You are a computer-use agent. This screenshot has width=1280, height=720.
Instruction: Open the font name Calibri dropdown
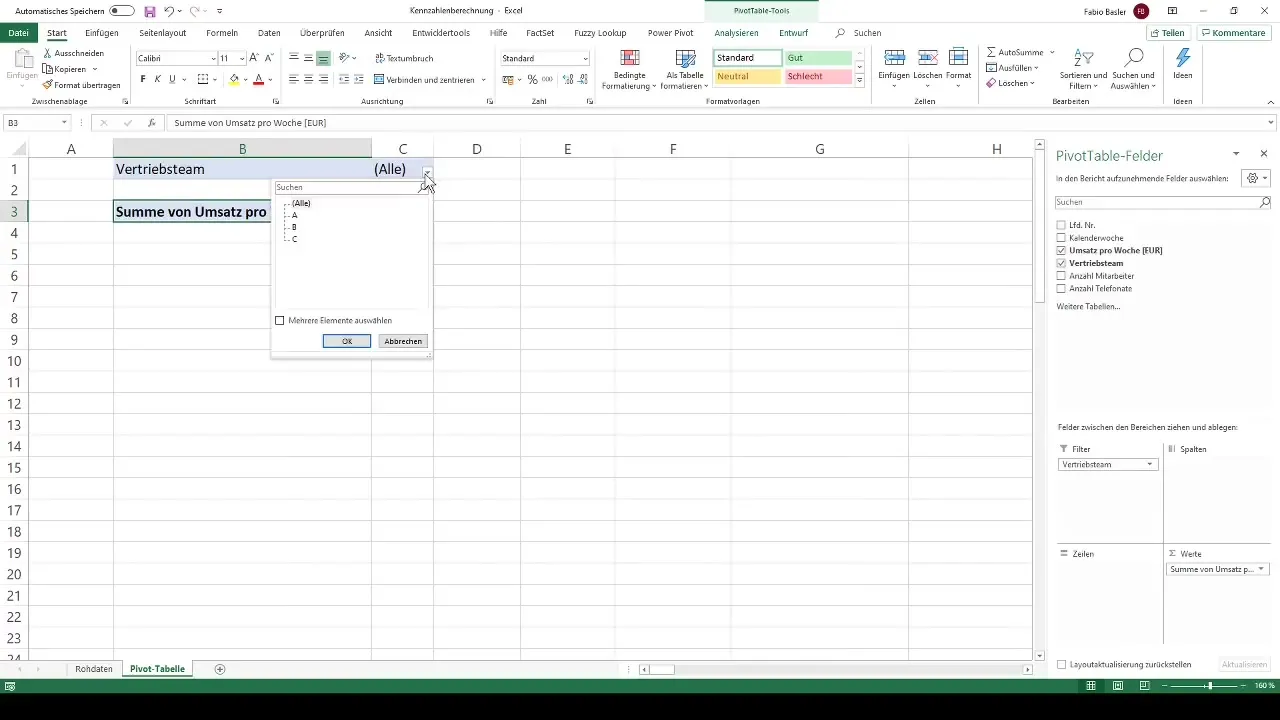click(x=213, y=59)
